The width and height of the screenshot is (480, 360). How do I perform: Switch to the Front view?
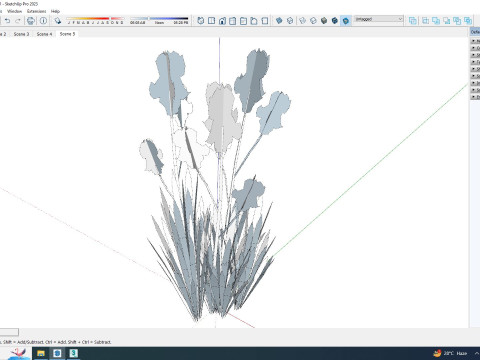click(222, 21)
